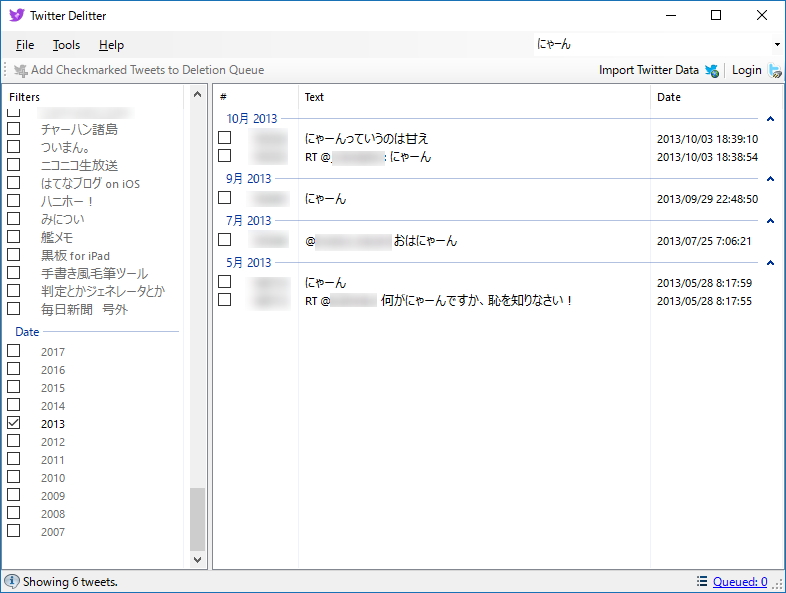Check the 判定とかジェネレータとか filter
This screenshot has width=786, height=593.
[x=14, y=291]
